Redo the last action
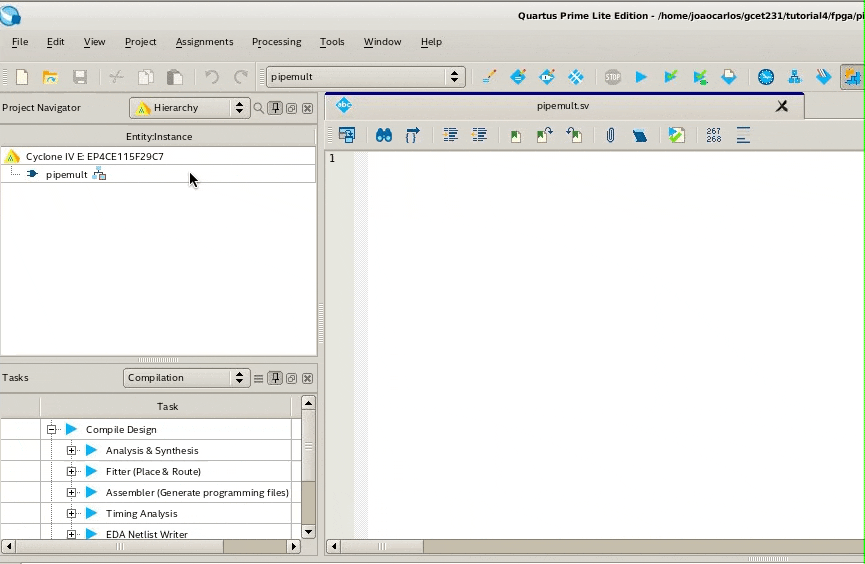Image resolution: width=865 pixels, height=564 pixels. click(241, 77)
